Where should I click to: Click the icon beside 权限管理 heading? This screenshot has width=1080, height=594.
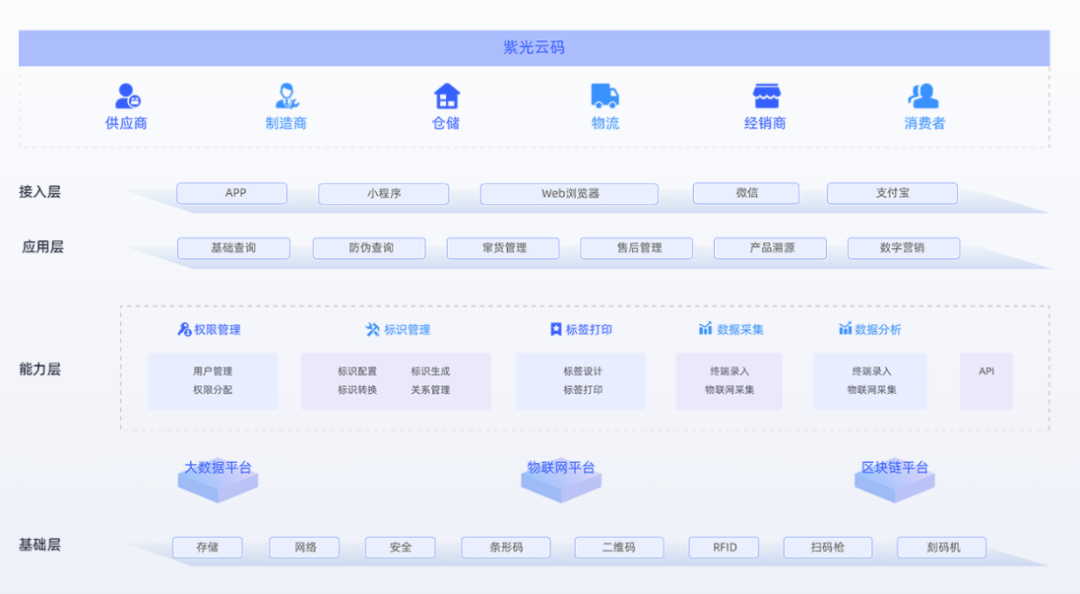point(185,329)
